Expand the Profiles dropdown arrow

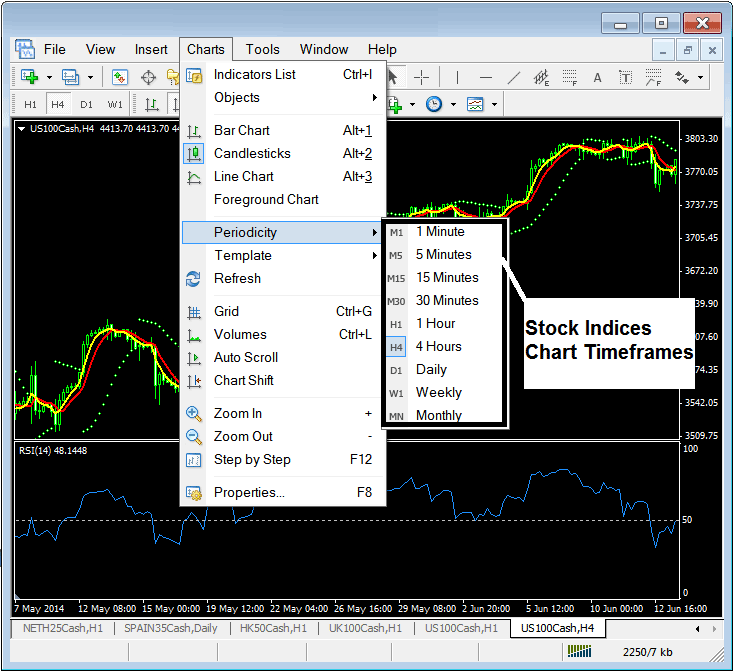[x=91, y=78]
